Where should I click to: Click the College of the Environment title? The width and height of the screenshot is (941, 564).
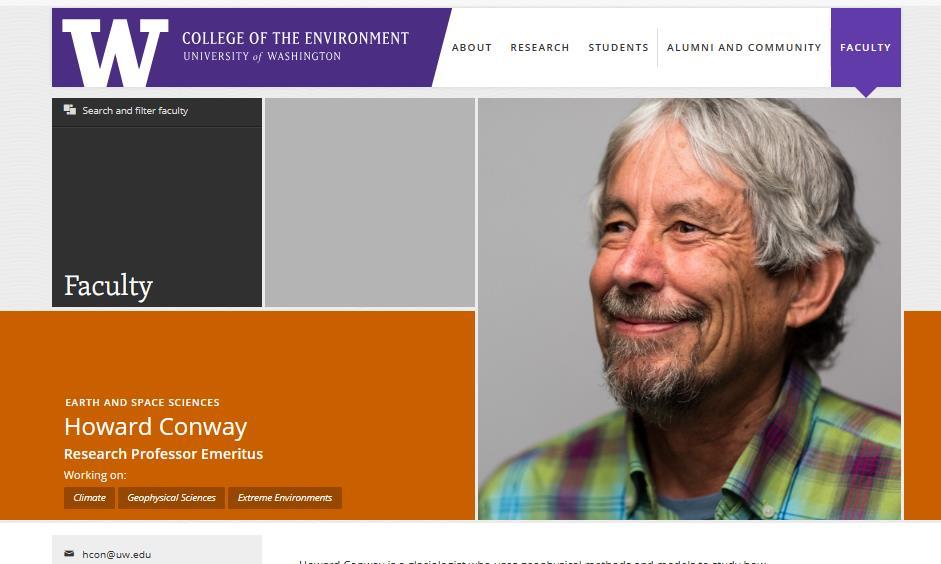[x=295, y=38]
